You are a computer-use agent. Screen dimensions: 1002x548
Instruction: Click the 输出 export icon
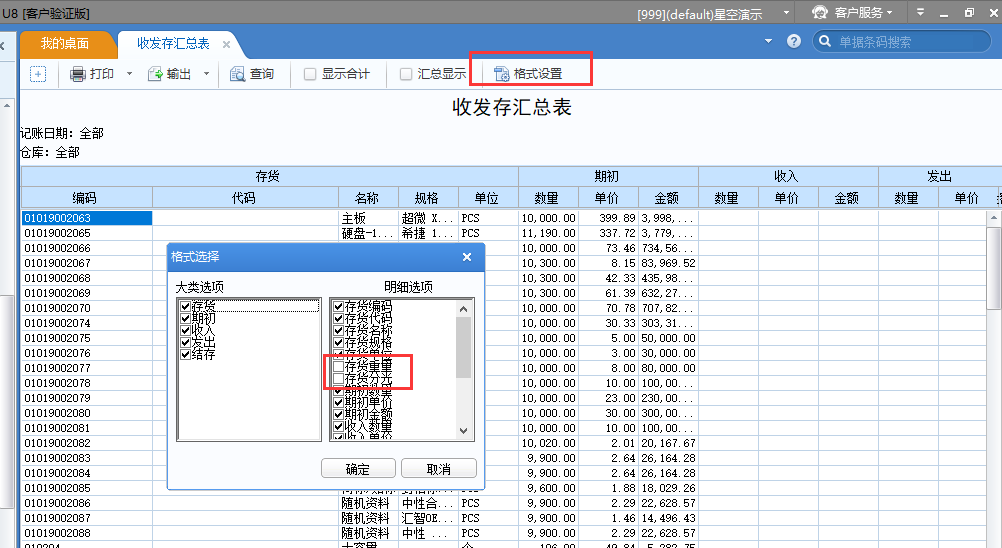pos(155,74)
